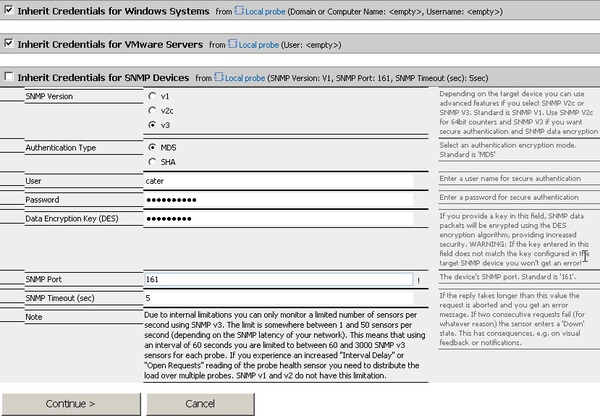Choose MD5 authentication type
This screenshot has width=600, height=416.
tap(152, 147)
